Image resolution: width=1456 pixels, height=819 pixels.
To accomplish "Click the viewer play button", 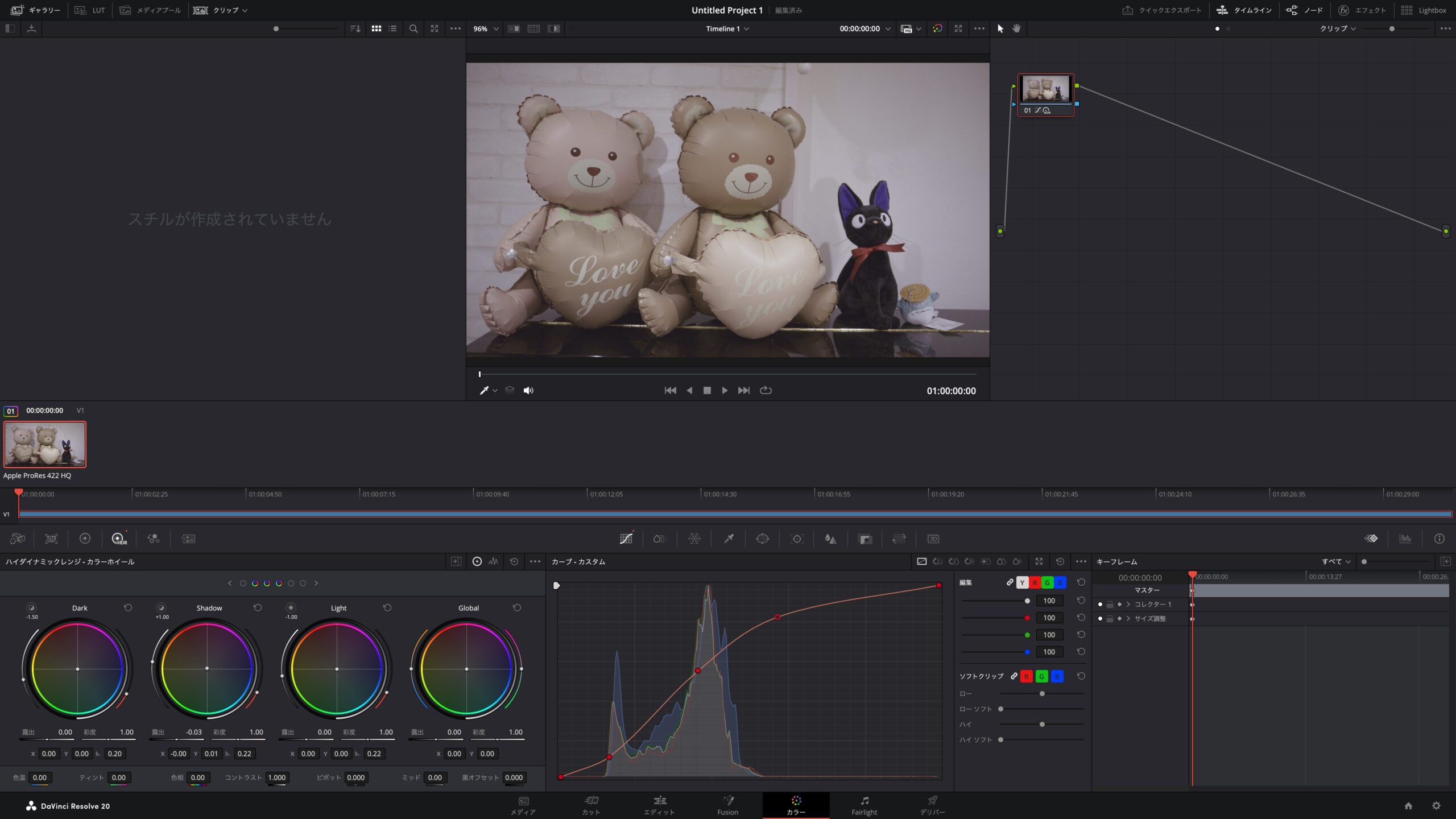I will pos(725,390).
